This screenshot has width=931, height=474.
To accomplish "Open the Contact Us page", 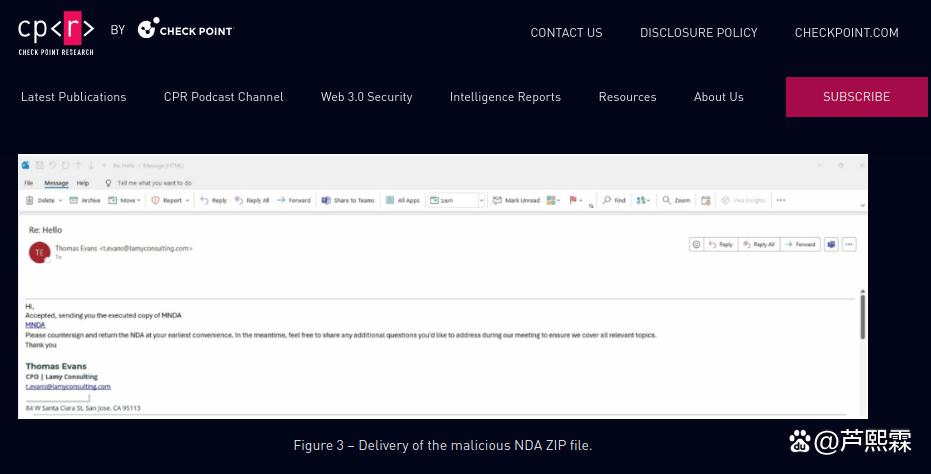I will 566,33.
